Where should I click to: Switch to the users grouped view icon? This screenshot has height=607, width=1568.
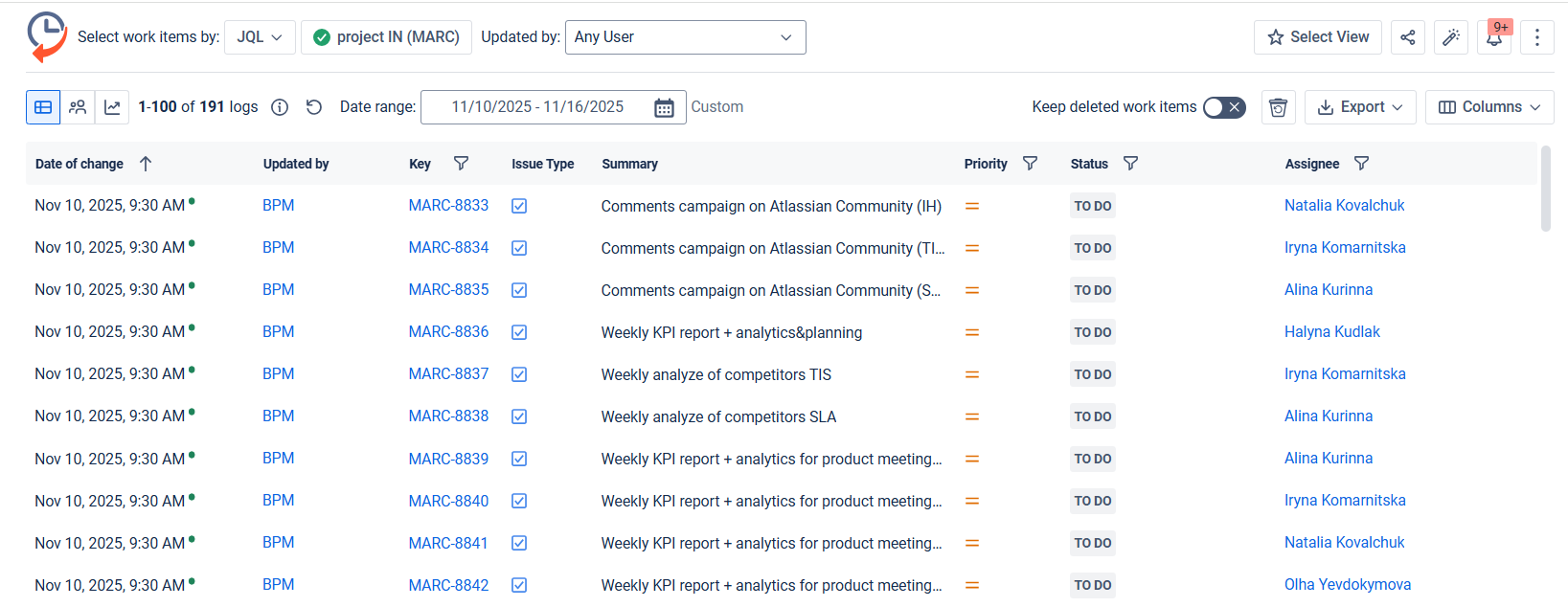tap(78, 107)
